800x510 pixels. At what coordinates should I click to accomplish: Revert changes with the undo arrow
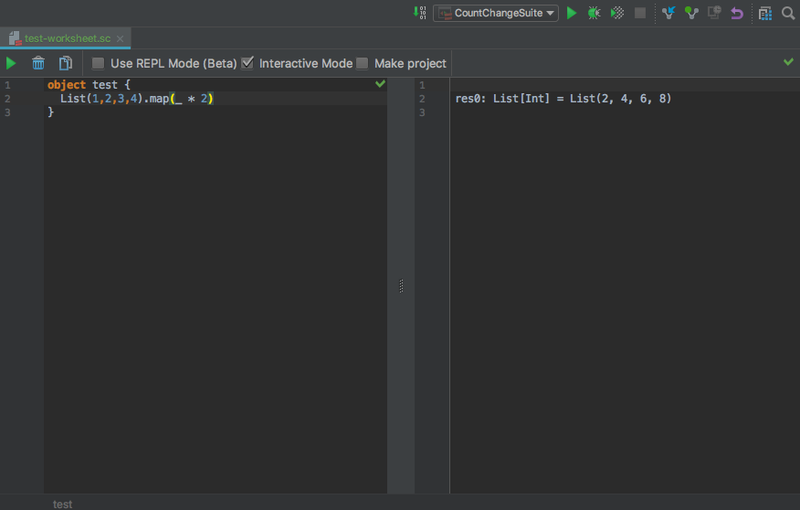[x=737, y=13]
